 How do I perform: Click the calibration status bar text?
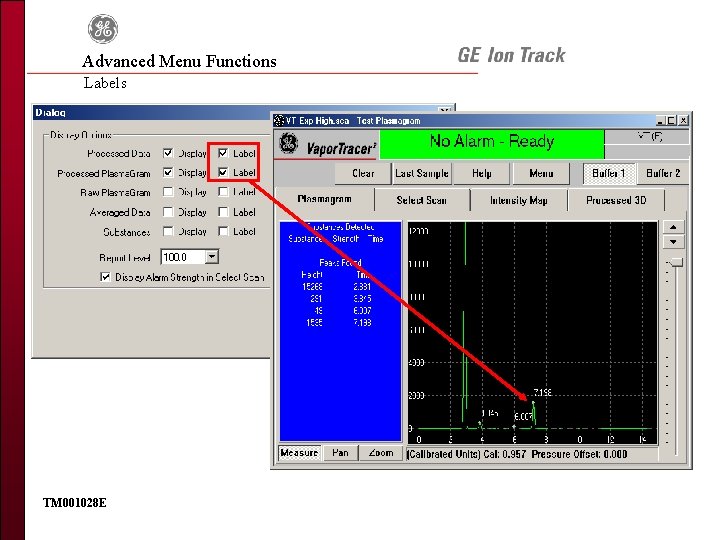click(x=517, y=455)
